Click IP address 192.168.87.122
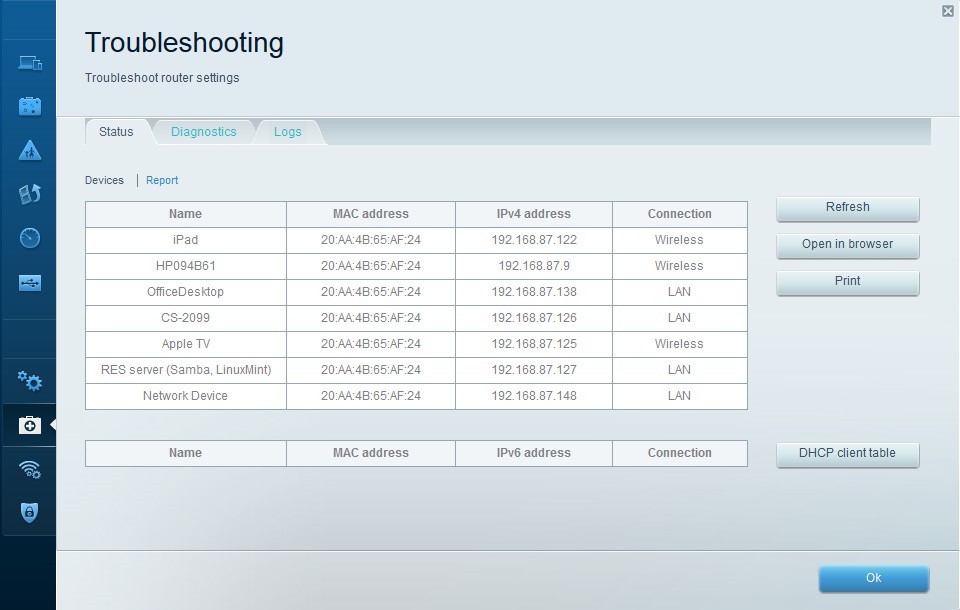The image size is (960, 610). [x=534, y=240]
